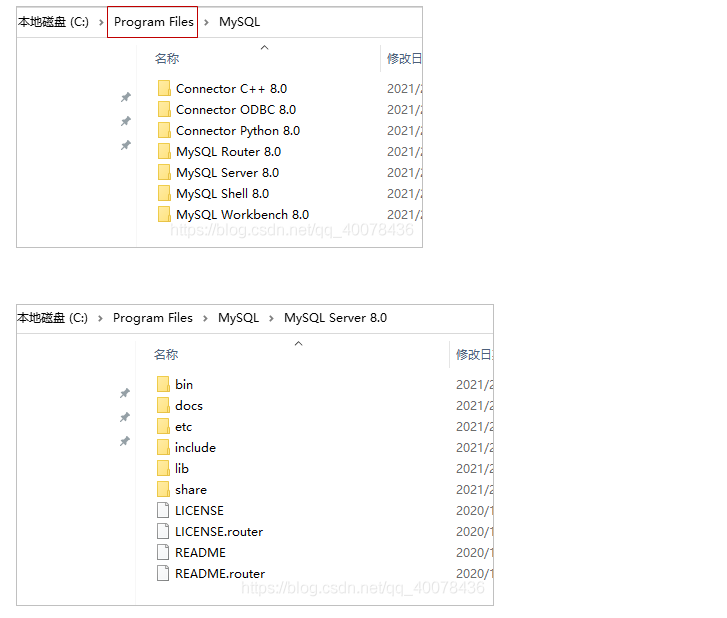Viewport: 727px width, 618px height.
Task: Click the MySQL breadcrumb in the upper window's address bar
Action: (x=239, y=22)
